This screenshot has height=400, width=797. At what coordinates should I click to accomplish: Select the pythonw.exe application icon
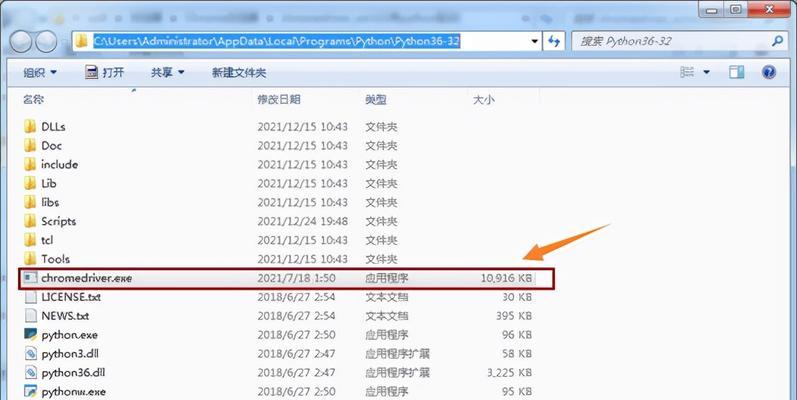coord(30,391)
